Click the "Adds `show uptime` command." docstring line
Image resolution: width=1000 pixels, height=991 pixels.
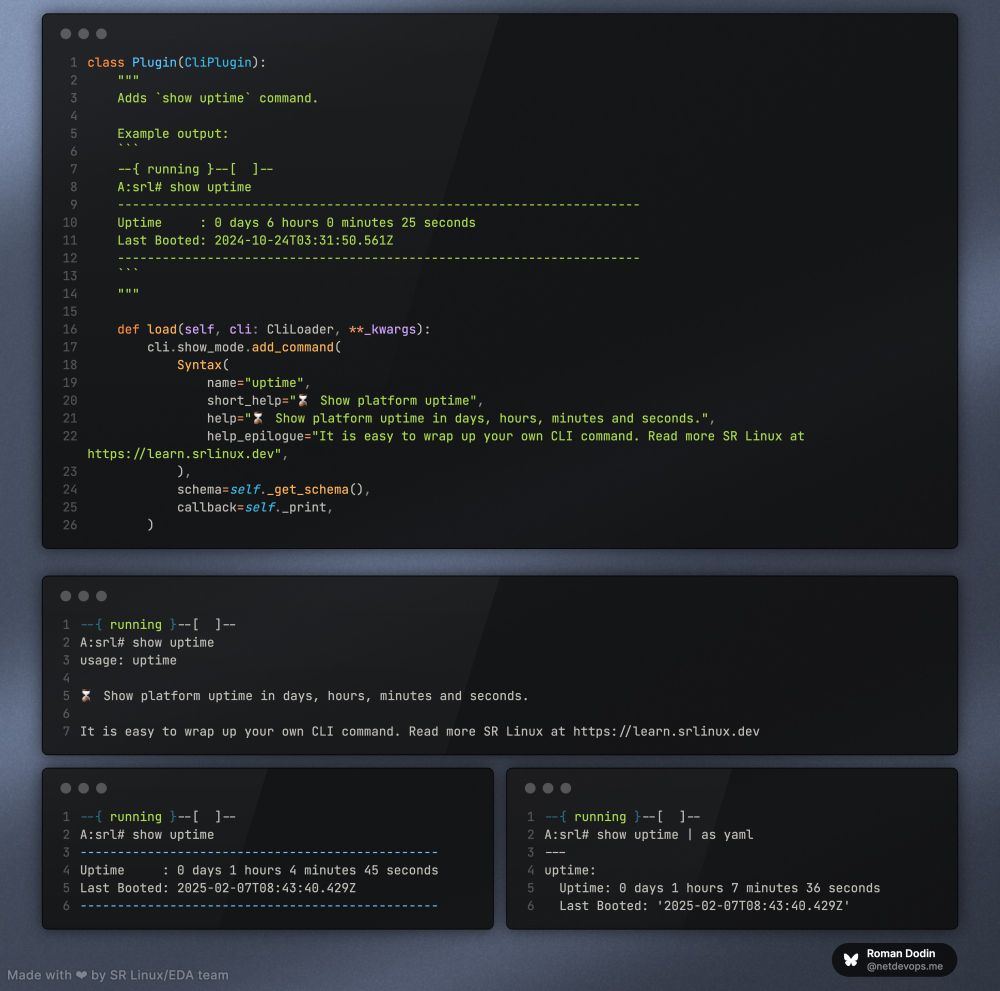tap(217, 98)
